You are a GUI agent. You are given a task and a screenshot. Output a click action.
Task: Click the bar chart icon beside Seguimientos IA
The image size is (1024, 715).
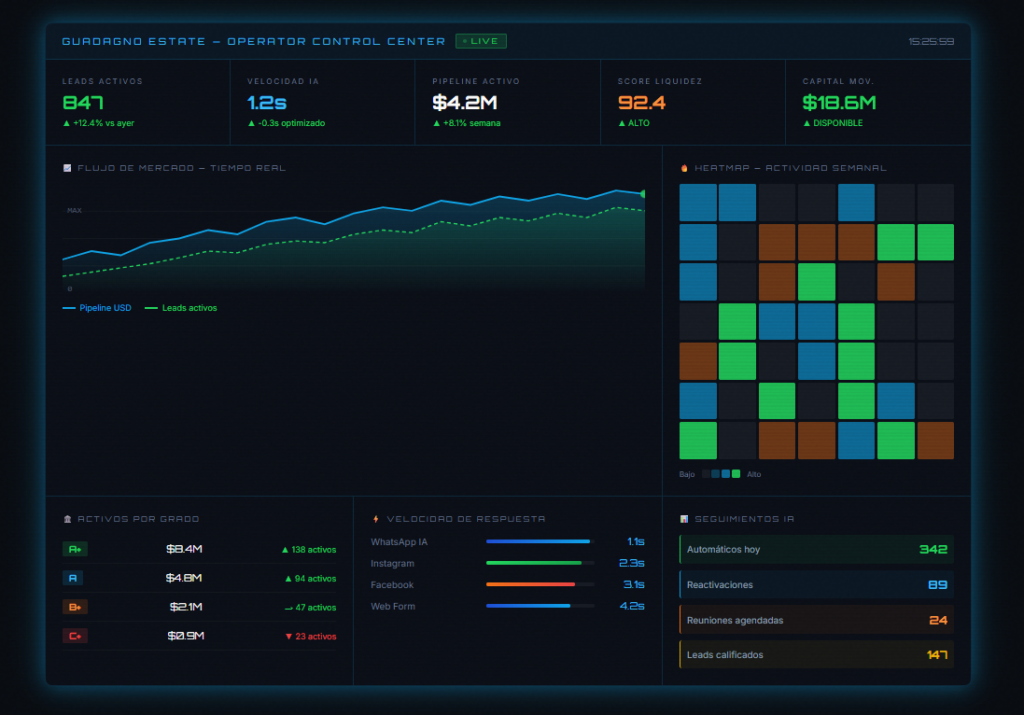tap(684, 519)
